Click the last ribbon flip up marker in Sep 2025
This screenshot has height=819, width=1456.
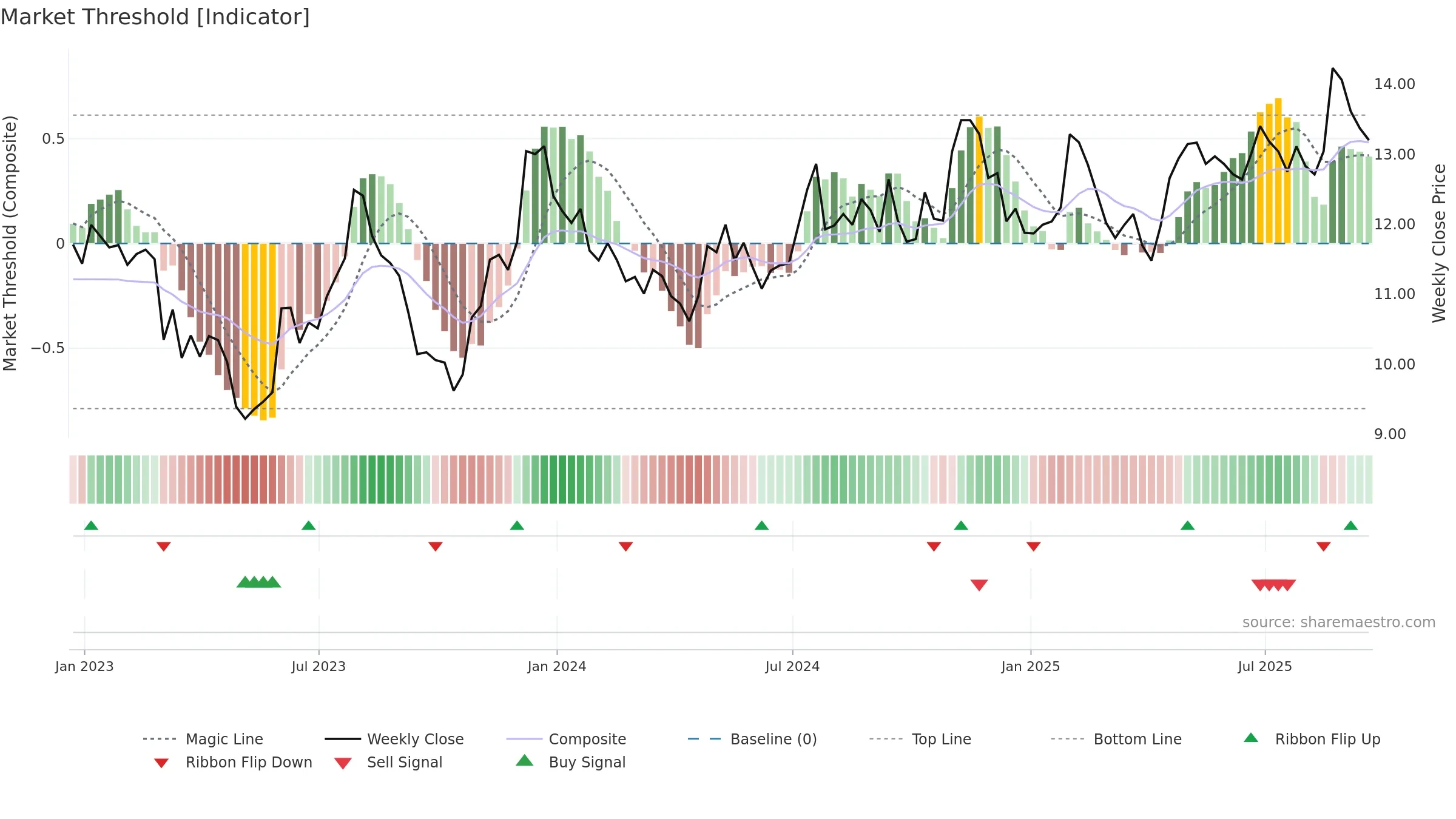click(x=1350, y=525)
